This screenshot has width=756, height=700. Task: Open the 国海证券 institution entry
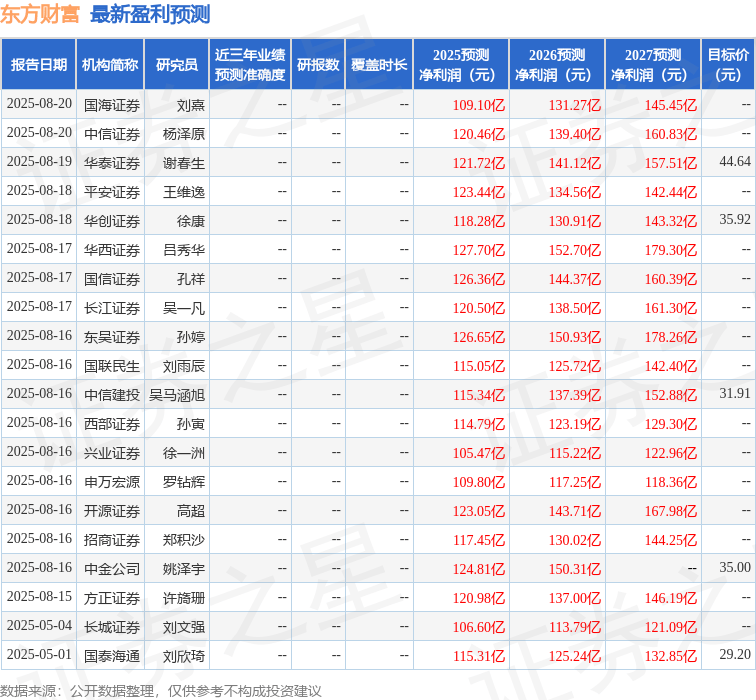[112, 104]
